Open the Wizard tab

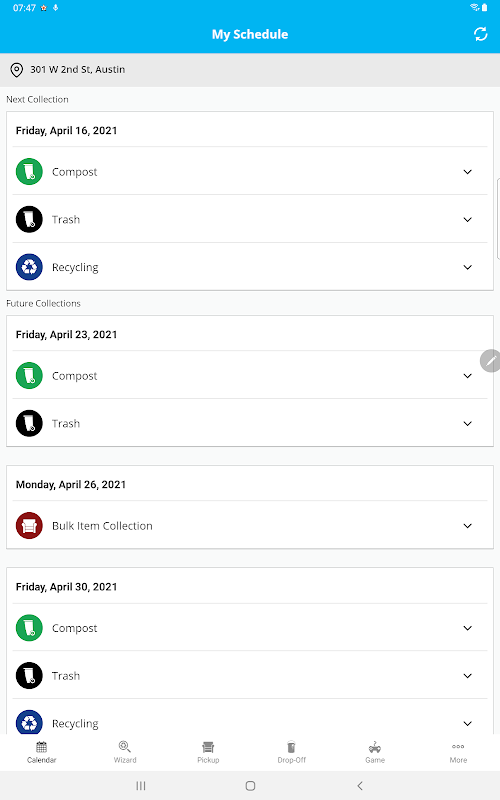tap(125, 753)
